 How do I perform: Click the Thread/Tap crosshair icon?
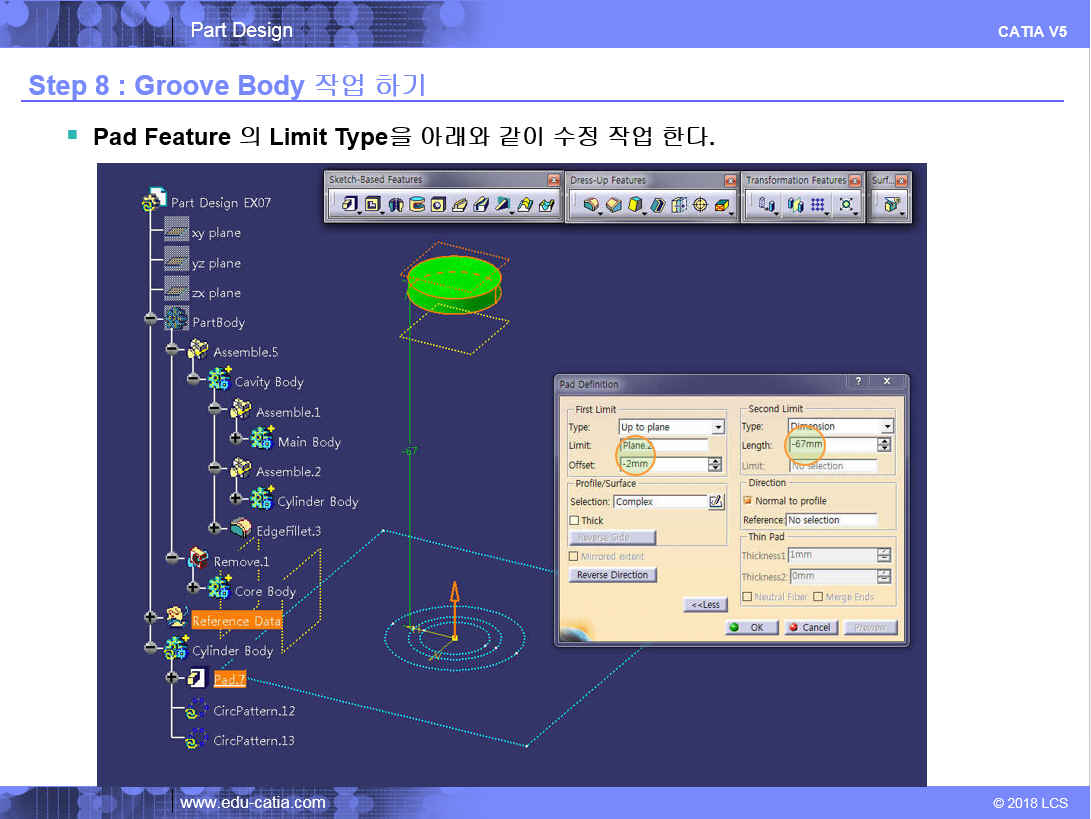pos(700,205)
